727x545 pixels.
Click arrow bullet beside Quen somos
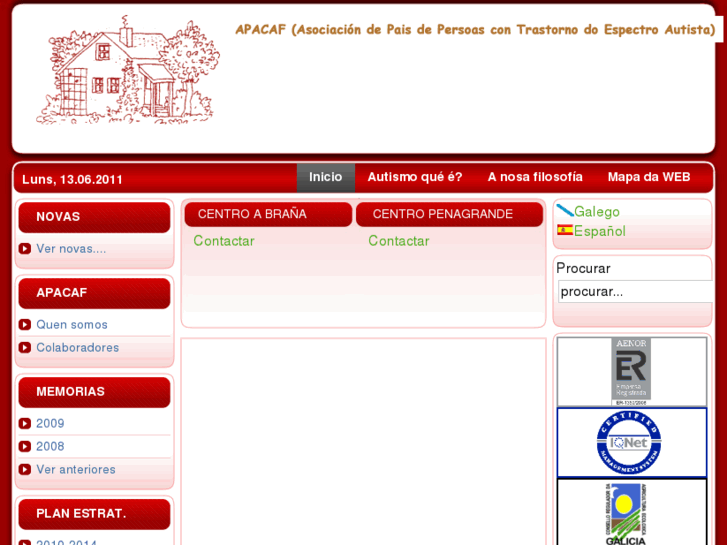click(x=25, y=325)
